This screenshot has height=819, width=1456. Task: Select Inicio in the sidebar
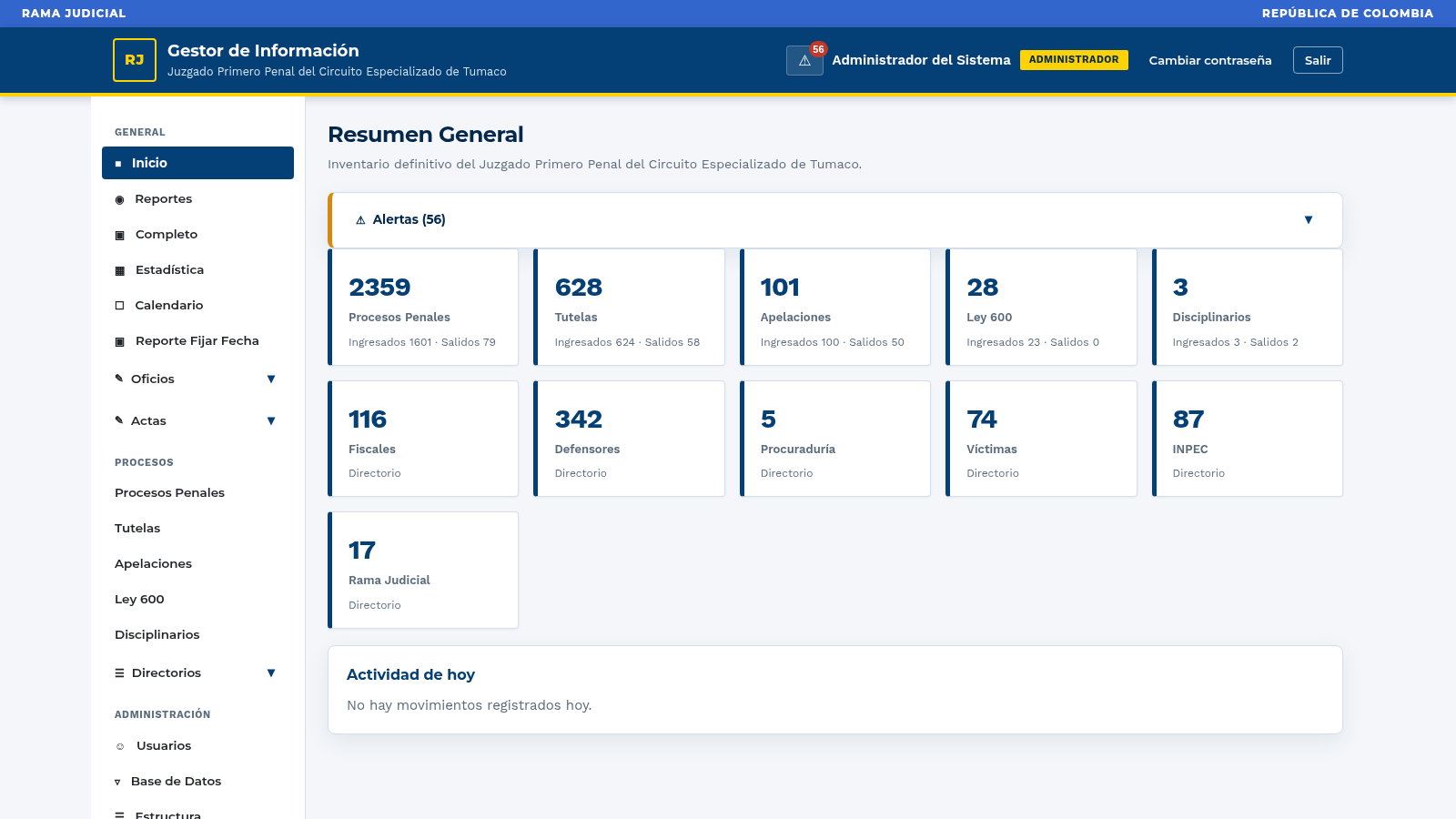click(x=197, y=163)
